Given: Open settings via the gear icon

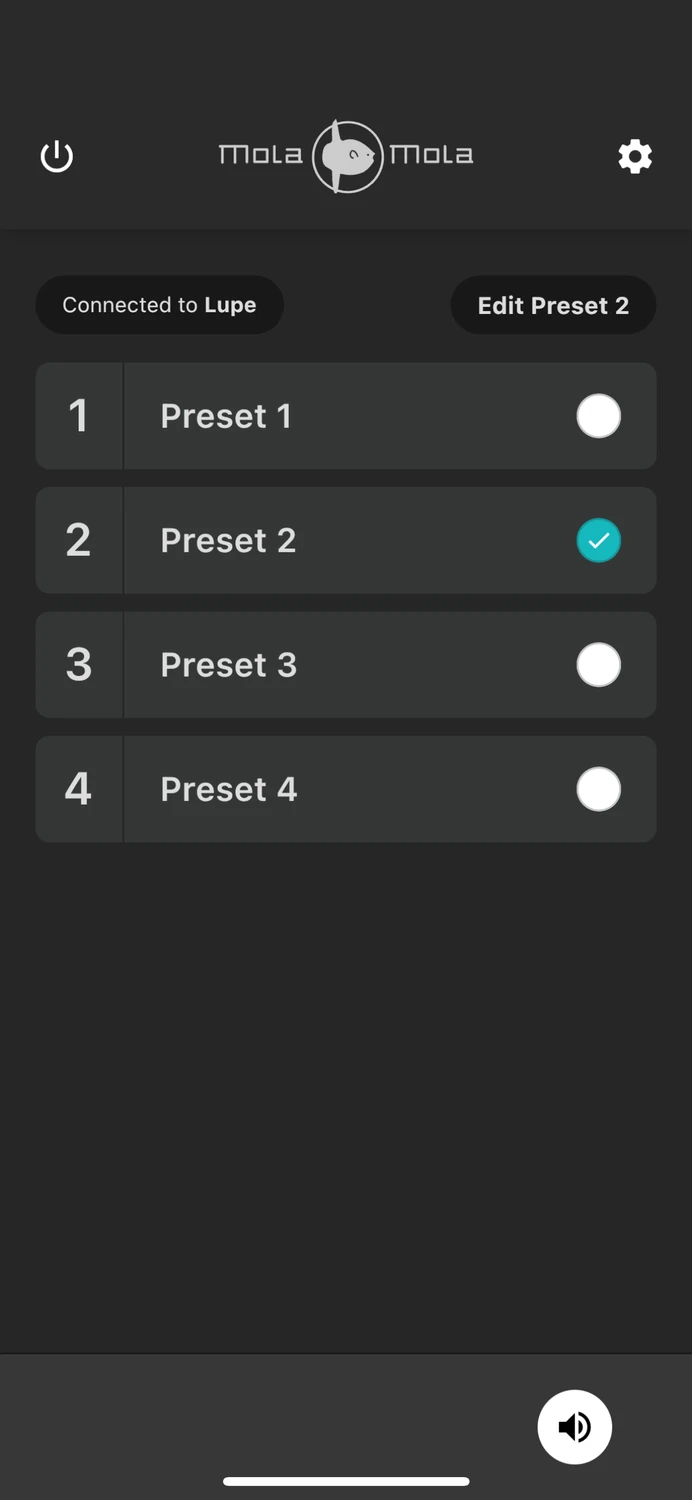Looking at the screenshot, I should 635,157.
